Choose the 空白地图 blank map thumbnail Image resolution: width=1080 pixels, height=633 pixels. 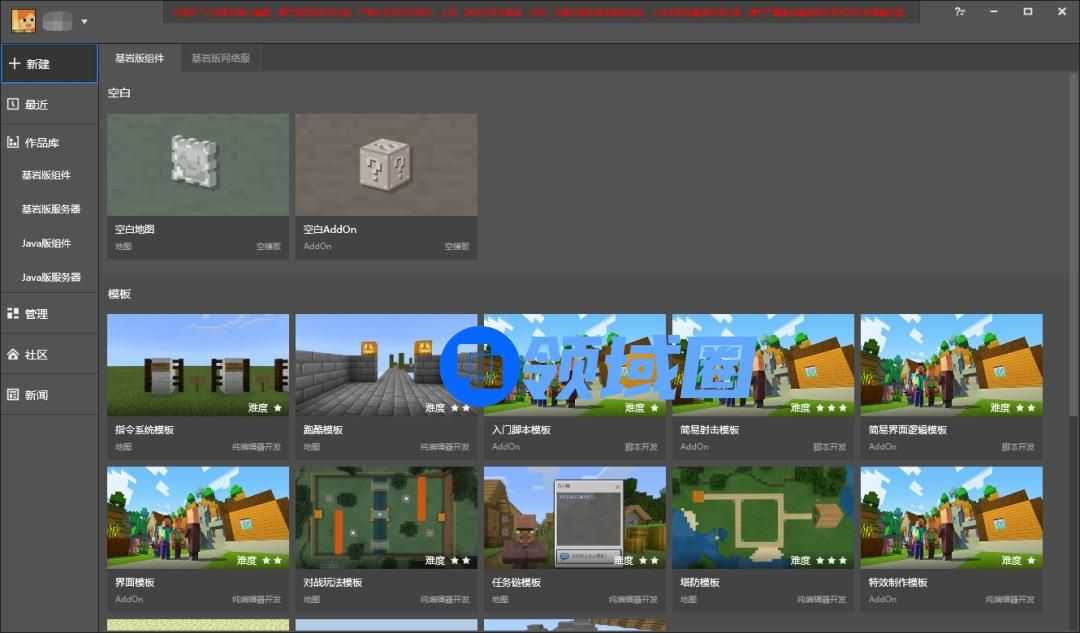(x=197, y=164)
